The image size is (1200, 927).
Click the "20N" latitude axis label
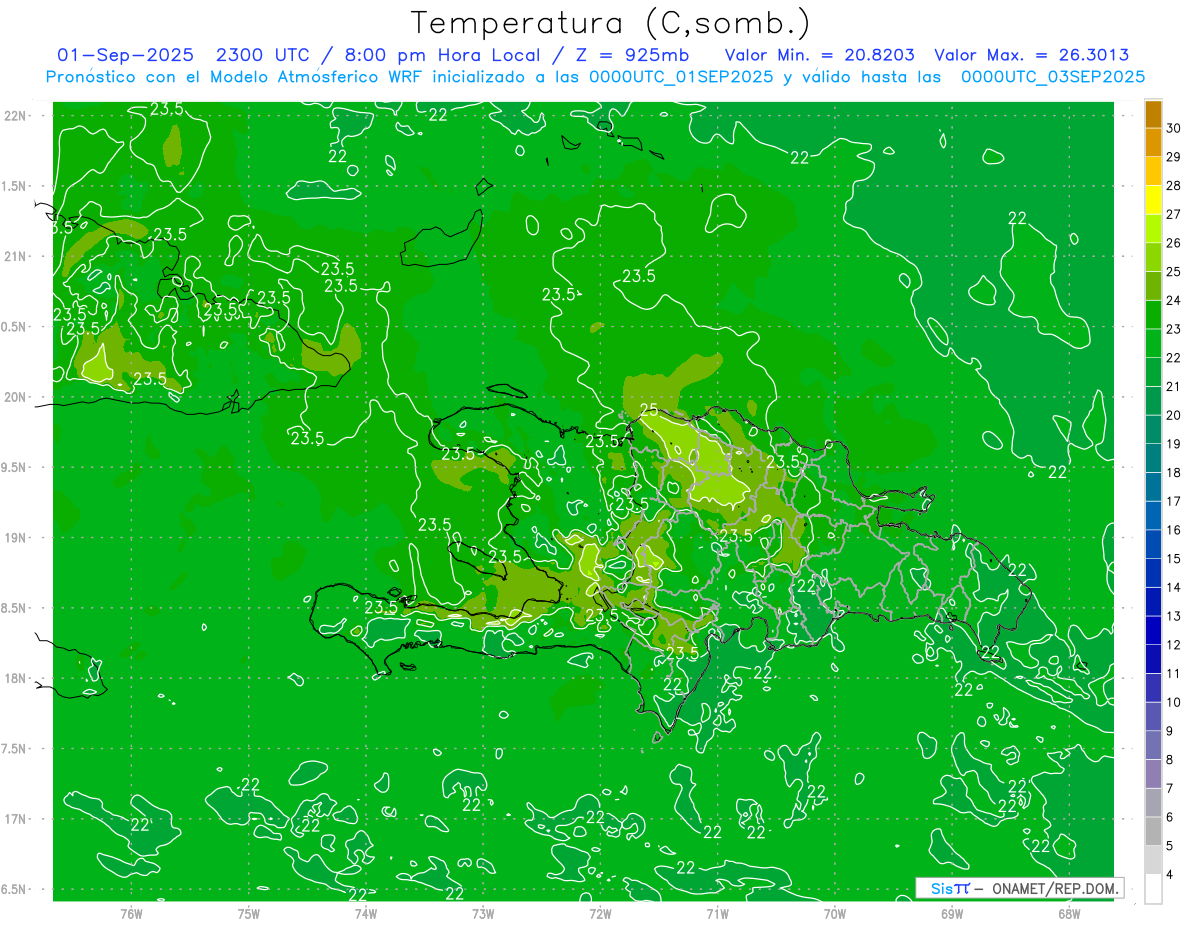tap(16, 397)
